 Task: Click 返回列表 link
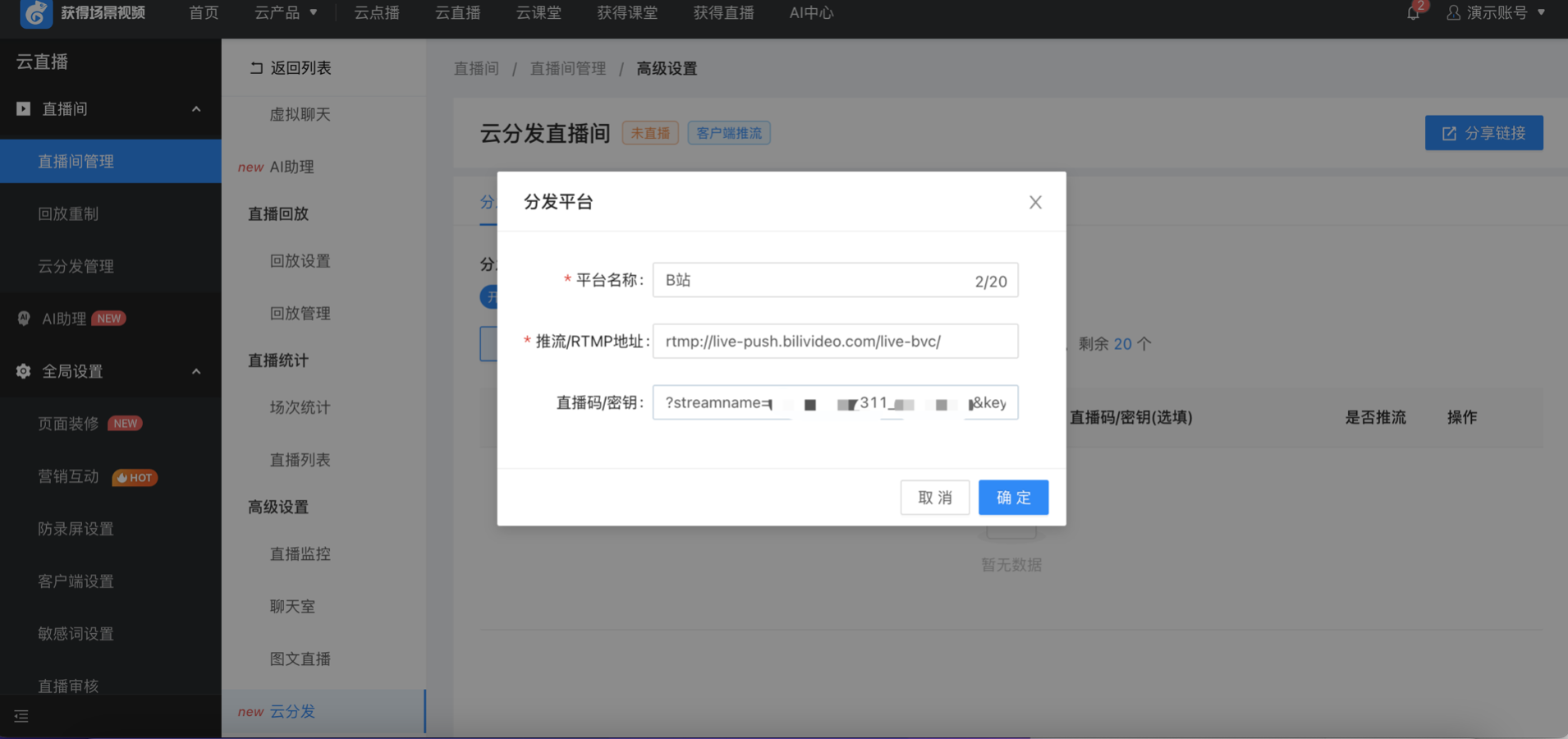coord(300,68)
